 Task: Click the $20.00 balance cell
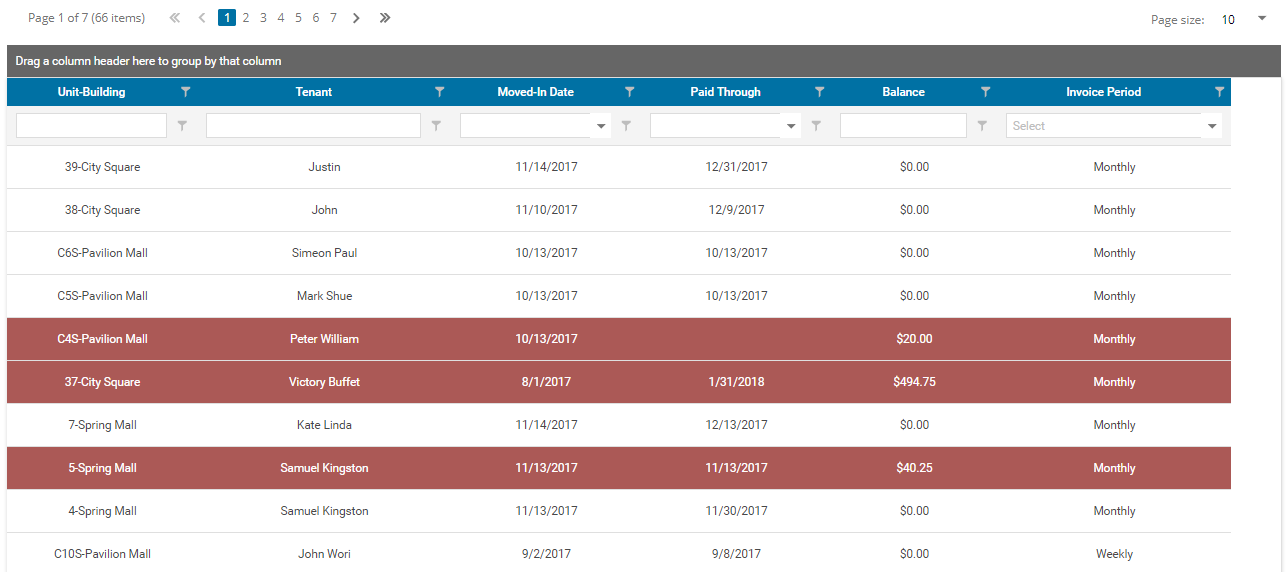915,339
